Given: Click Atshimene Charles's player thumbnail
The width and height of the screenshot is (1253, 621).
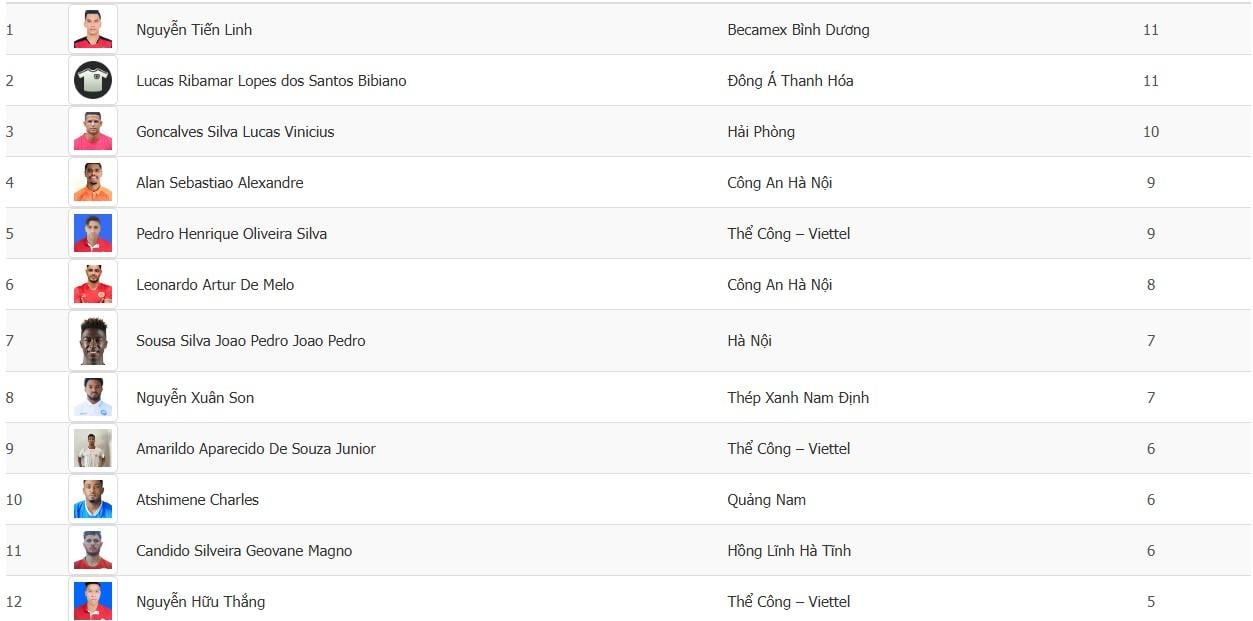Looking at the screenshot, I should tap(93, 499).
